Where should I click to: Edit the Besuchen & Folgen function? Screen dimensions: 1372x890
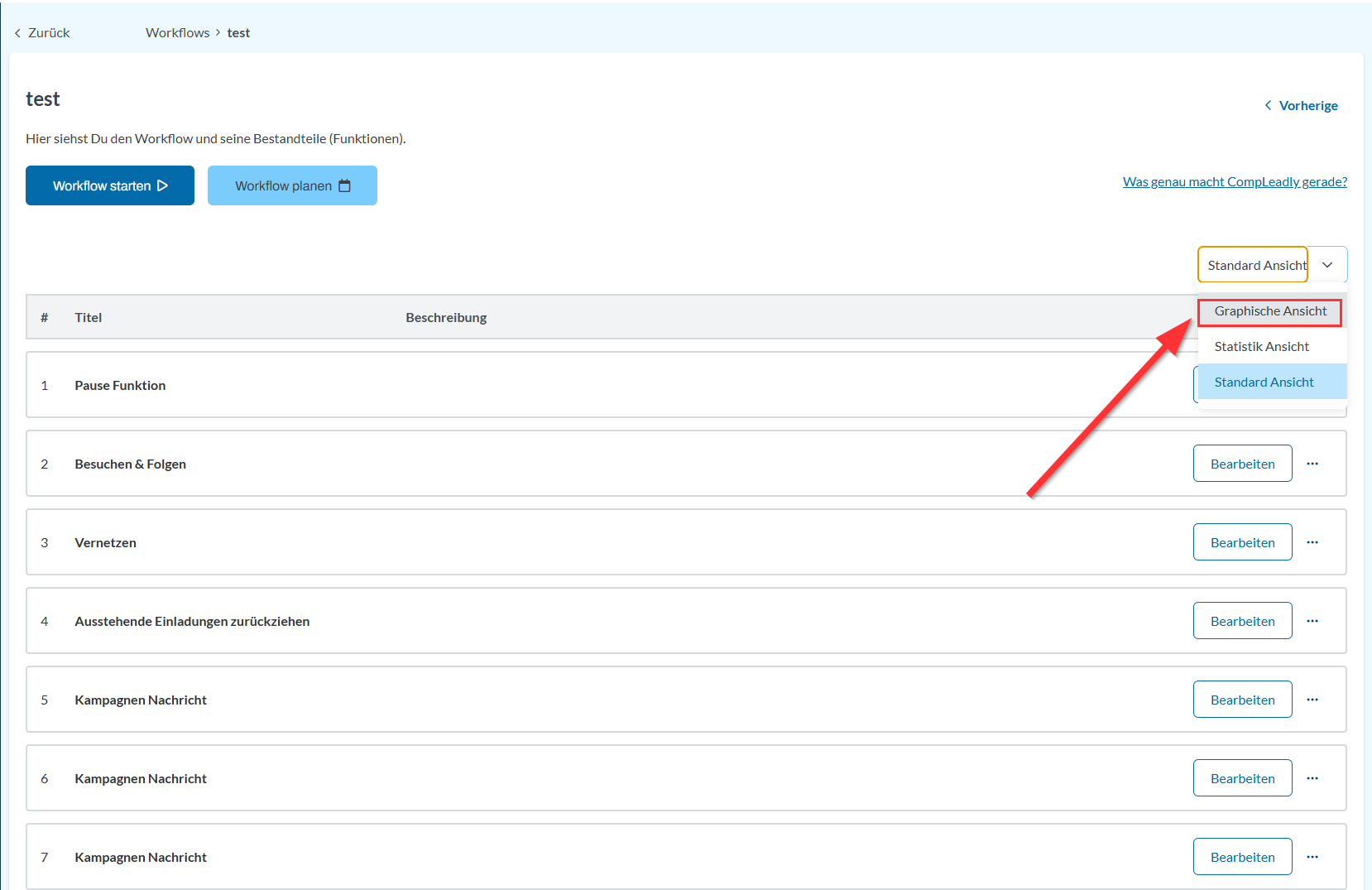(x=1242, y=464)
